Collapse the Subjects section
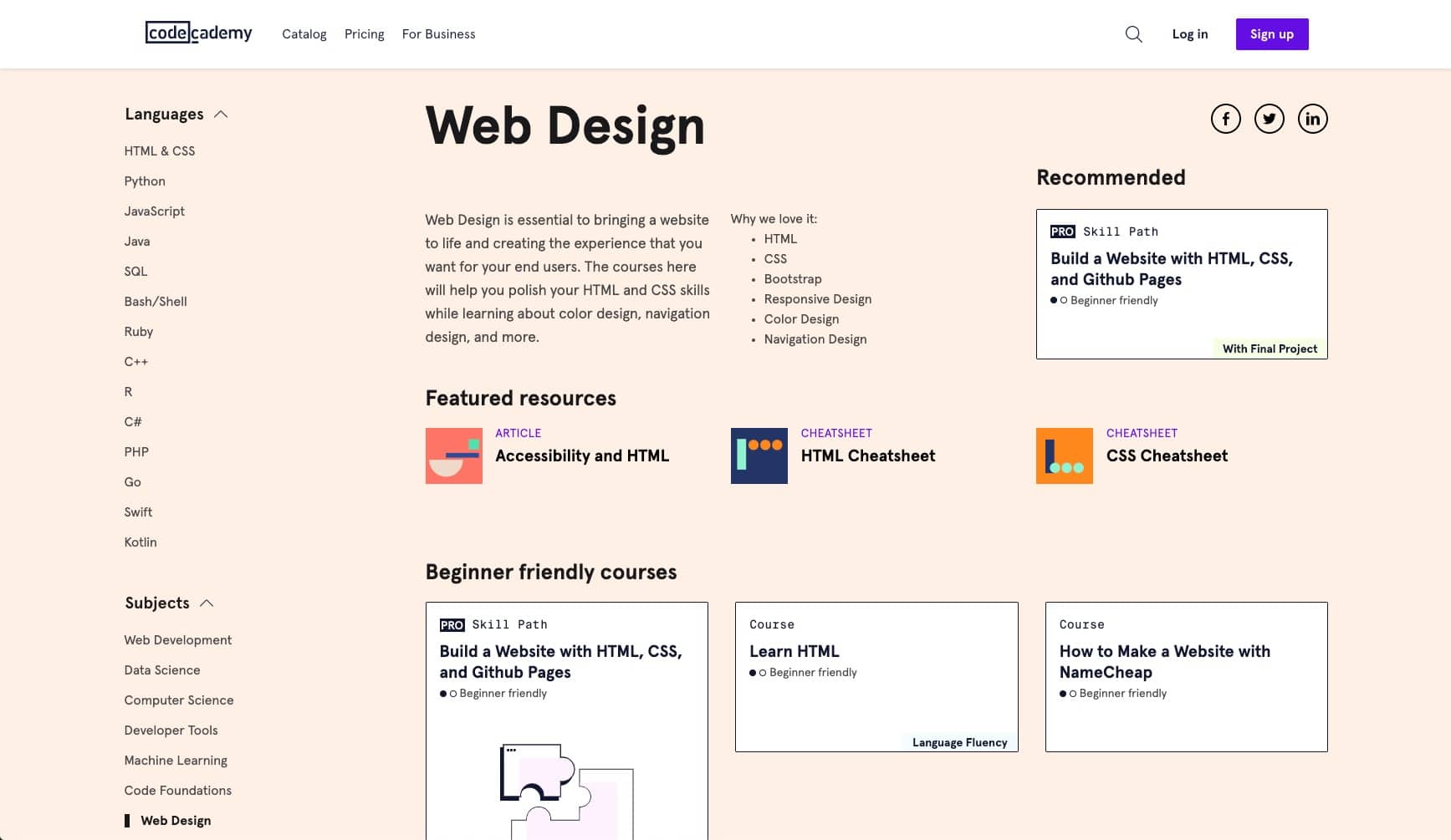The height and width of the screenshot is (840, 1451). [x=207, y=603]
